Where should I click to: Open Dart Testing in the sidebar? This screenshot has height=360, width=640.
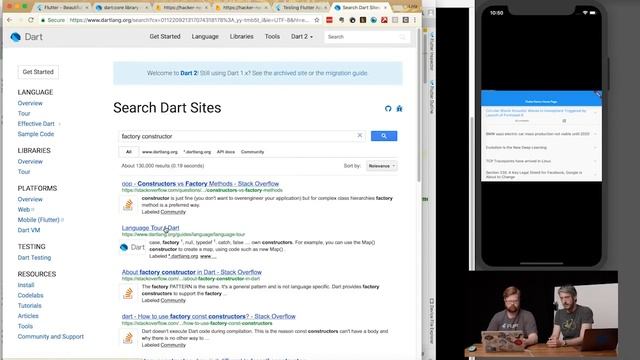click(x=34, y=258)
